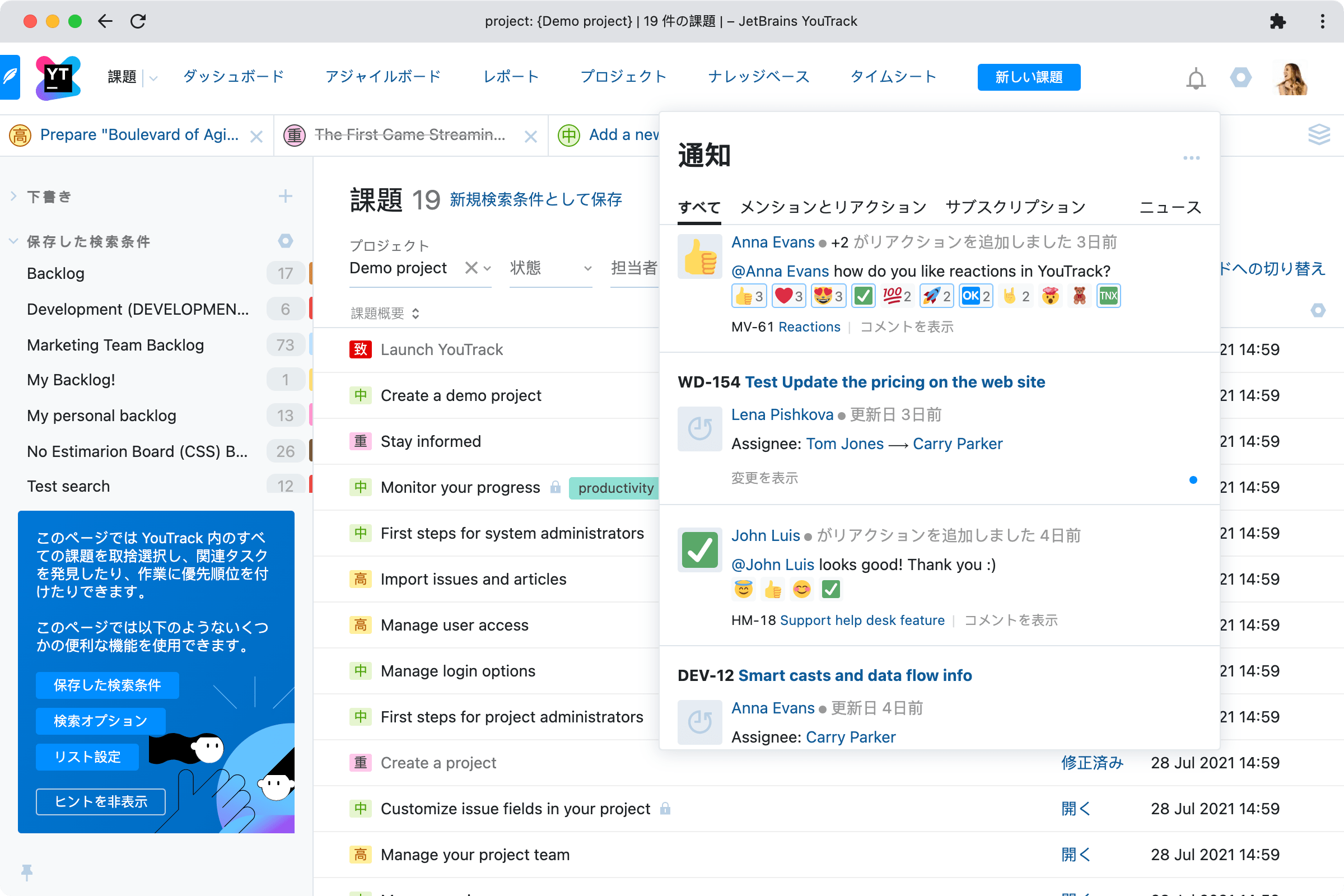Open the settings hexagon icon in the header
This screenshot has width=1344, height=896.
tap(1240, 77)
